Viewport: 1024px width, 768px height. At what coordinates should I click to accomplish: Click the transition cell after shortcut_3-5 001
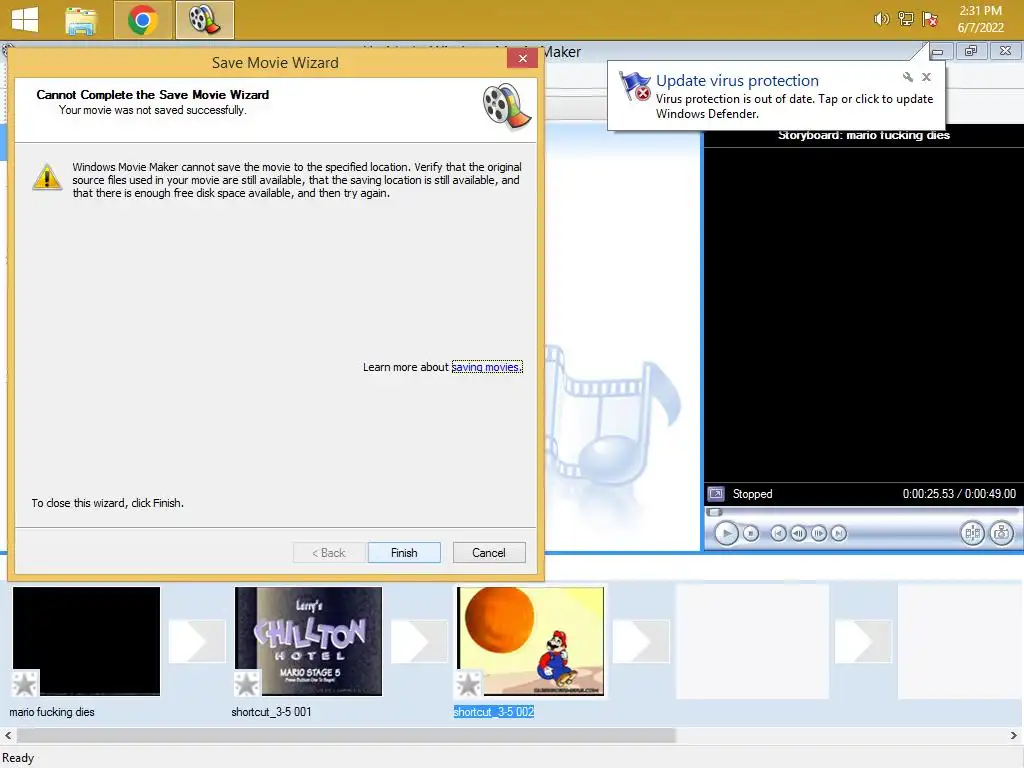coord(419,641)
